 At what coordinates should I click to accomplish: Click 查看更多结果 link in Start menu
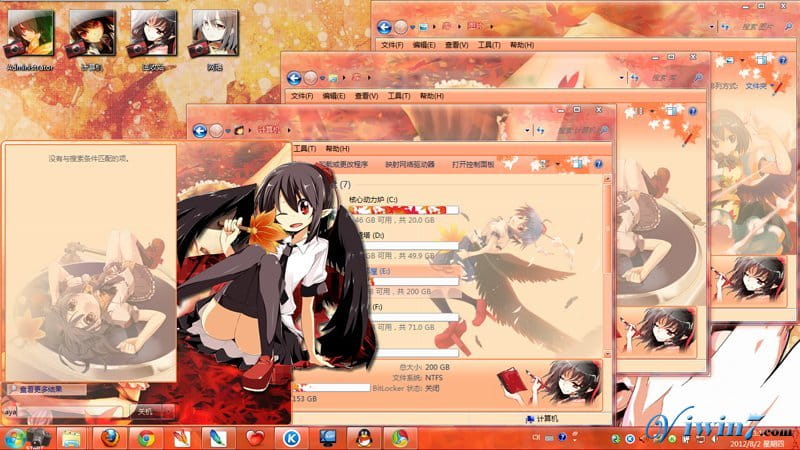pos(42,388)
